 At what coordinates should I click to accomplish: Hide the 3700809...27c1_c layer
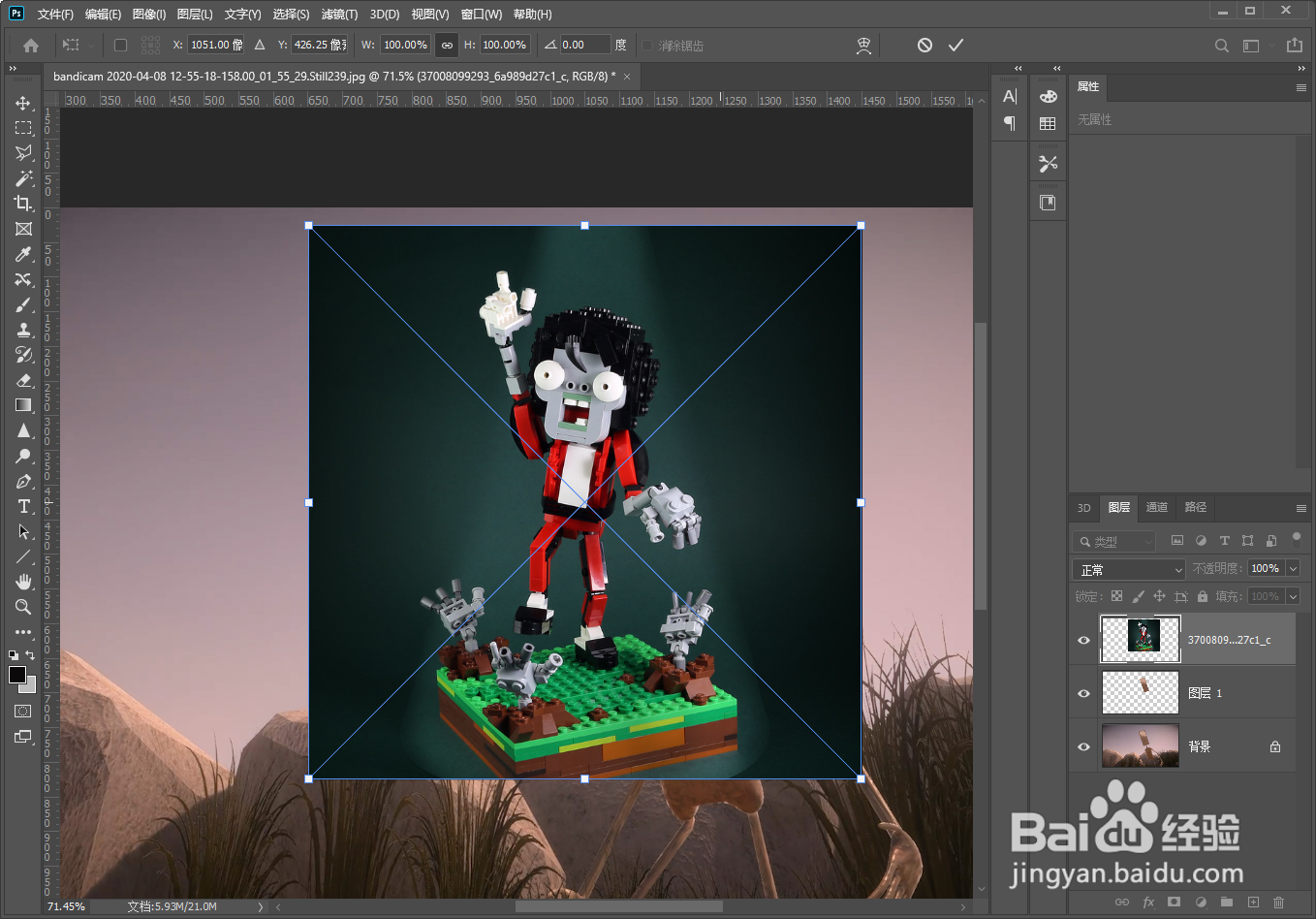(1083, 640)
